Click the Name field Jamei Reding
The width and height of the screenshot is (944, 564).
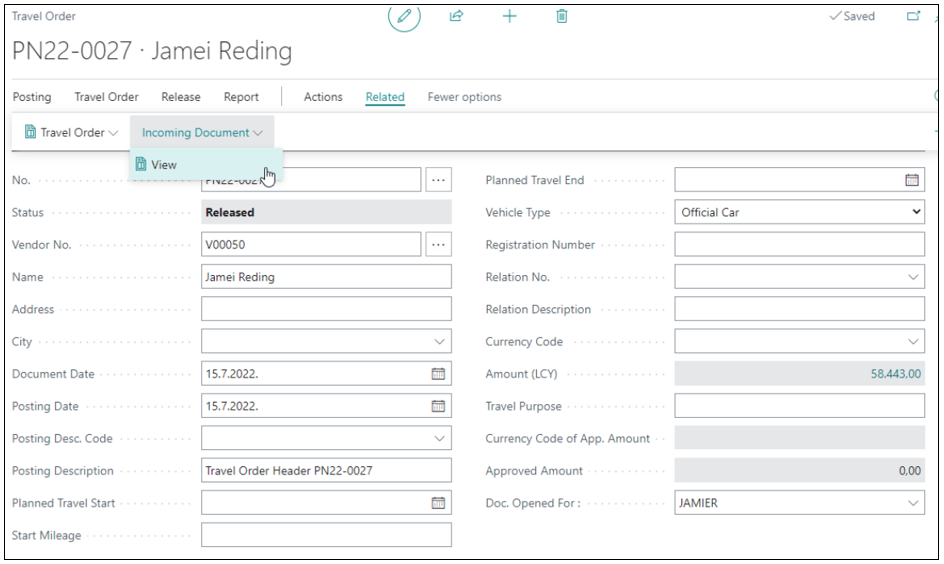click(x=326, y=277)
